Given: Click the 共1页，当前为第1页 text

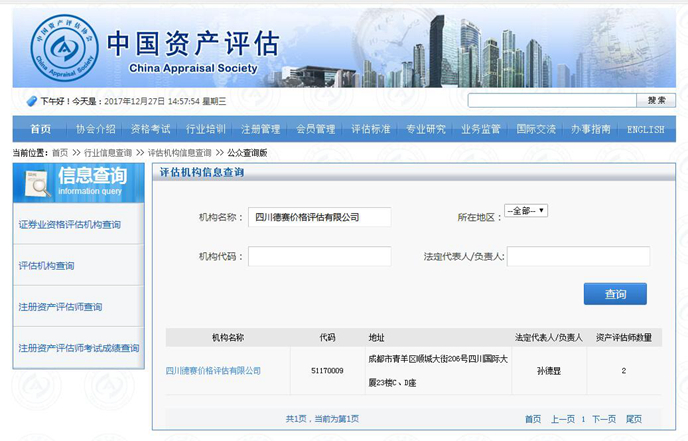Looking at the screenshot, I should coord(322,419).
